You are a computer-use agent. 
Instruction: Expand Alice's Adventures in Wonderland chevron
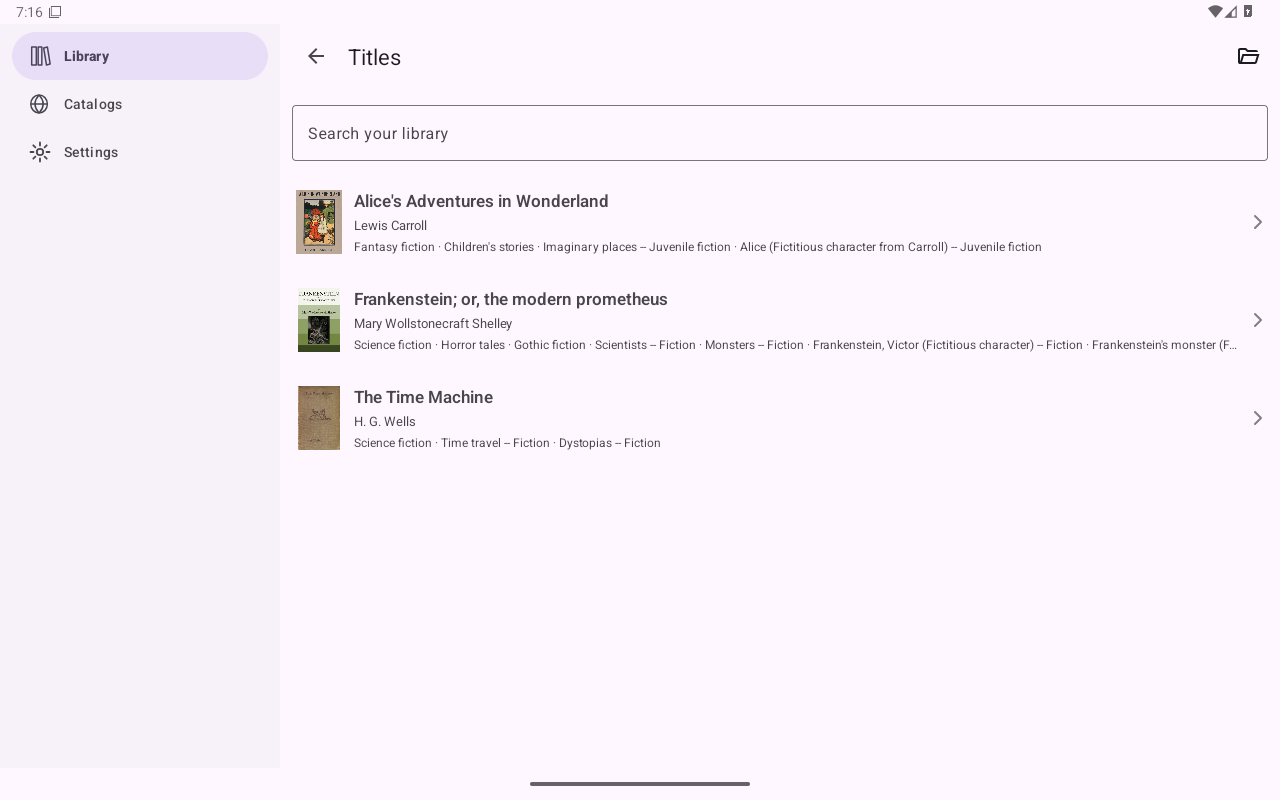1258,222
